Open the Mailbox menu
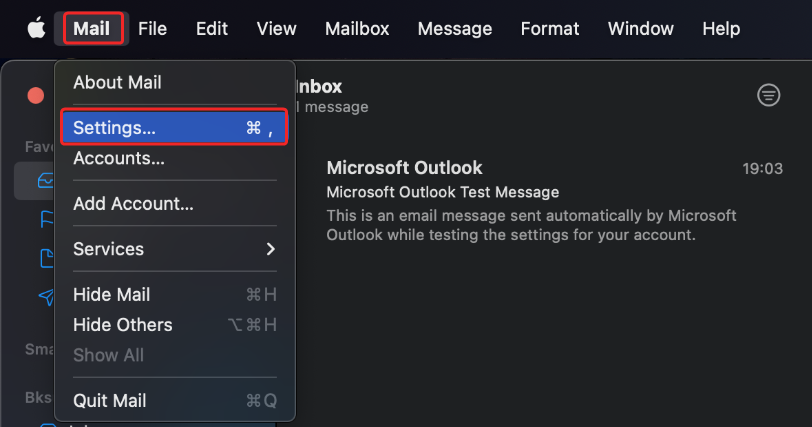 [357, 28]
